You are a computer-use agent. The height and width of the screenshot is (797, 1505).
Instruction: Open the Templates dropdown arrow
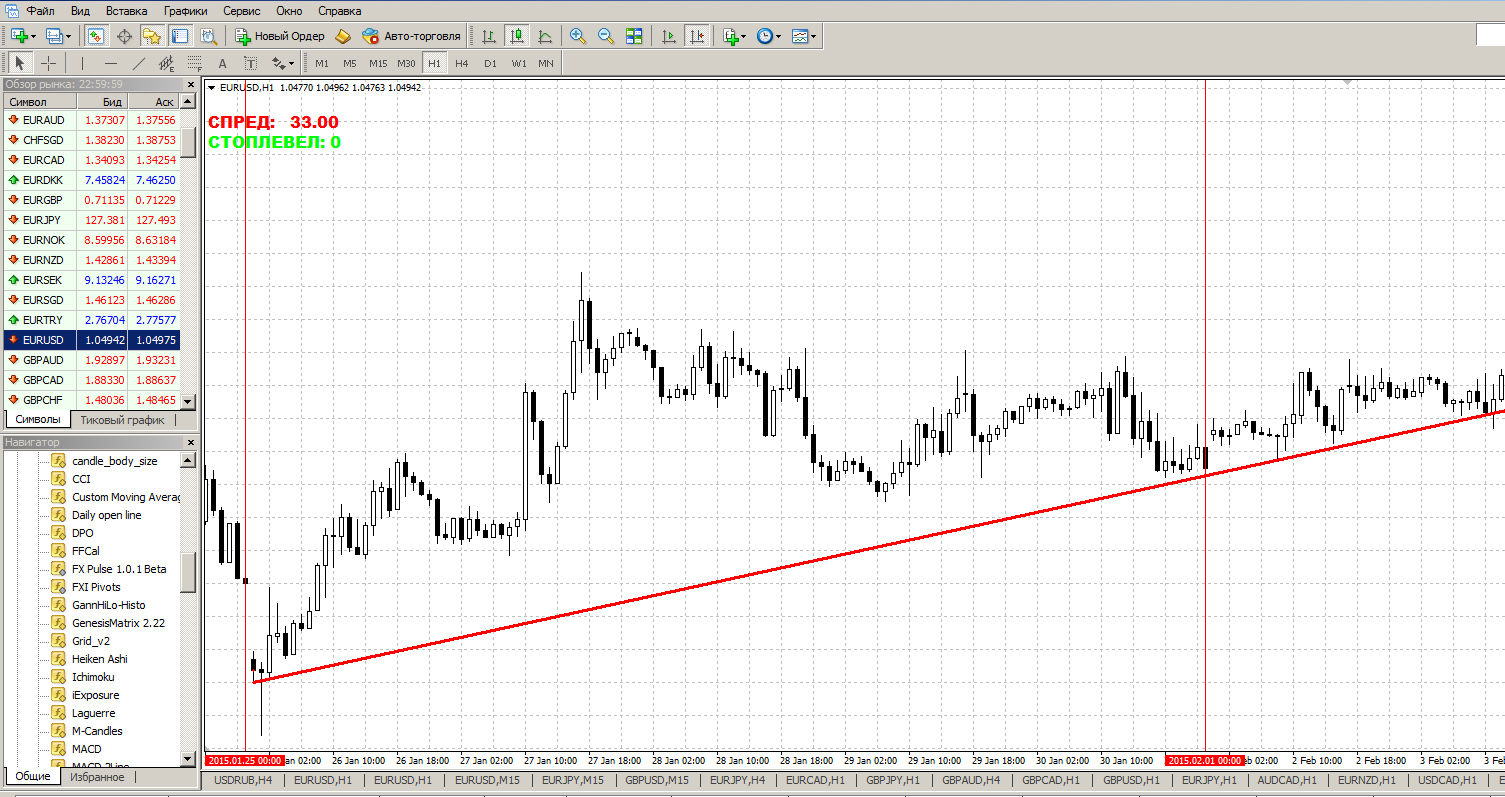814,37
